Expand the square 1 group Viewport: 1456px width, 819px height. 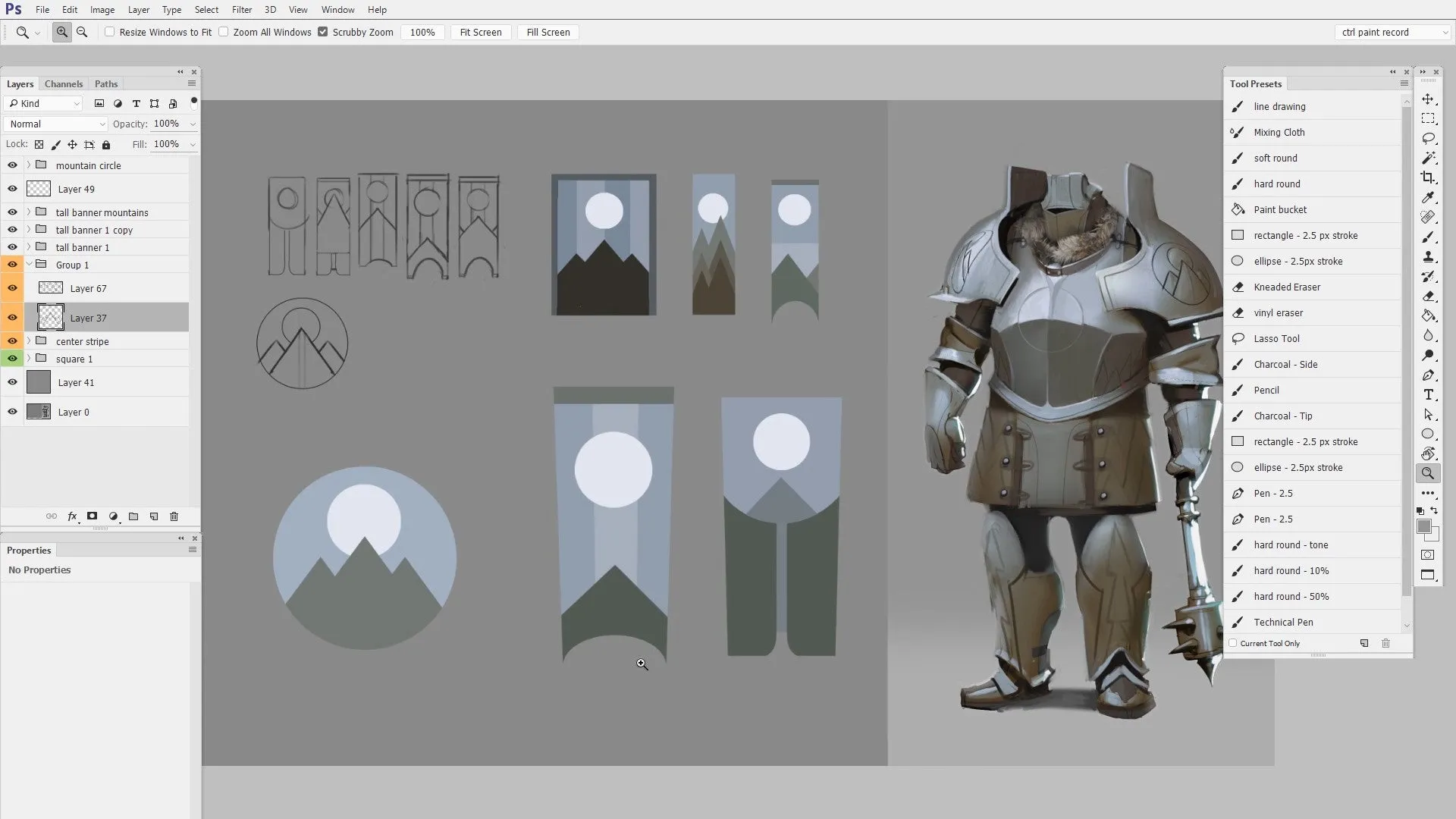click(x=29, y=359)
